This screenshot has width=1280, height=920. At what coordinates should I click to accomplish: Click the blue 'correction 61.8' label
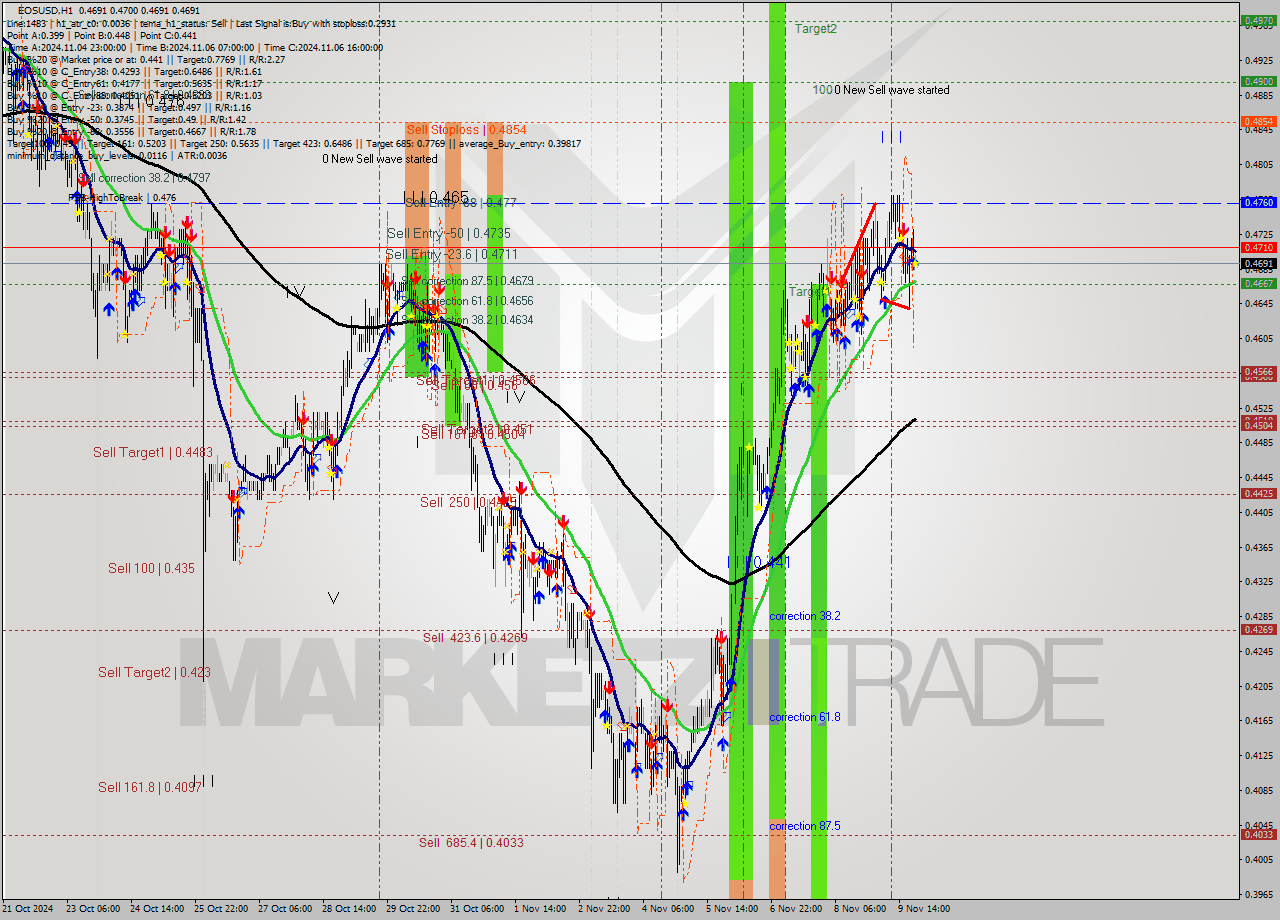pos(805,717)
